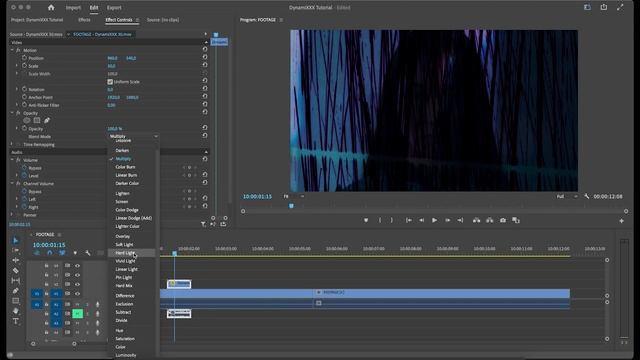Step back one frame
This screenshot has width=640, height=360.
click(x=422, y=220)
